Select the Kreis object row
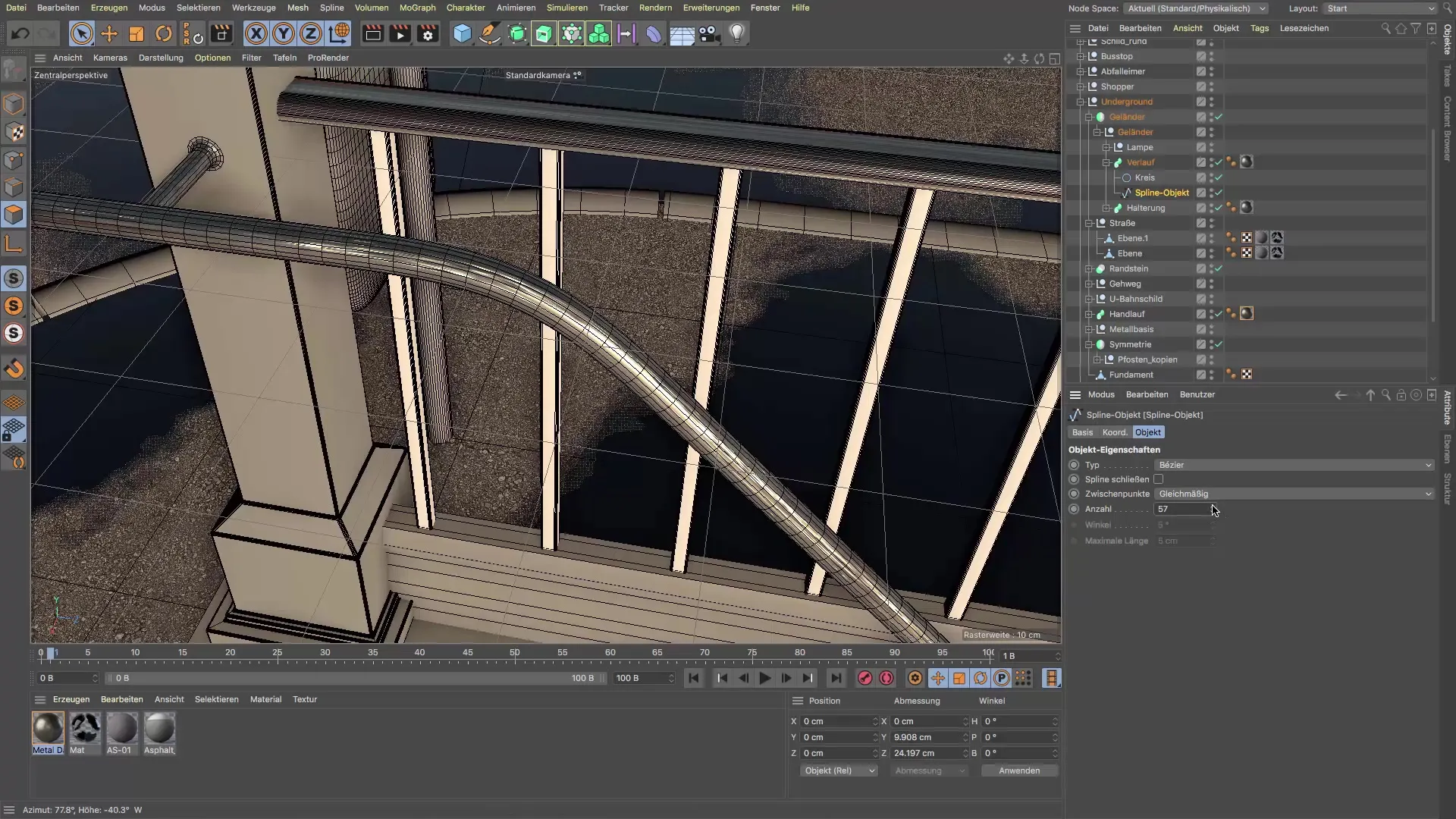This screenshot has height=819, width=1456. [1145, 177]
